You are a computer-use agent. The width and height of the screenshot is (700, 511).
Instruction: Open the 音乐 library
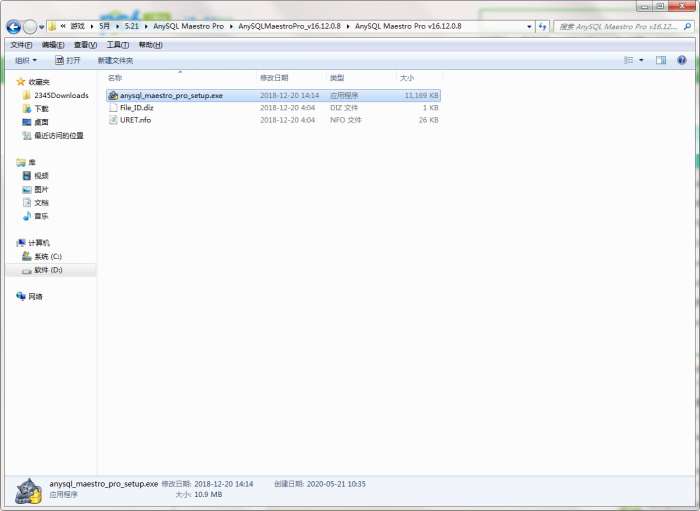click(41, 216)
